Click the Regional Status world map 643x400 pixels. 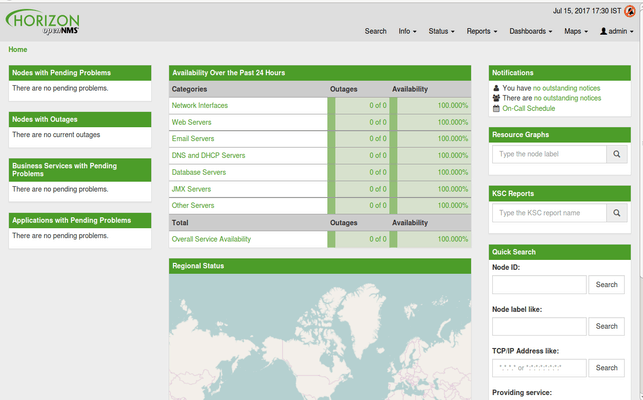(x=319, y=340)
